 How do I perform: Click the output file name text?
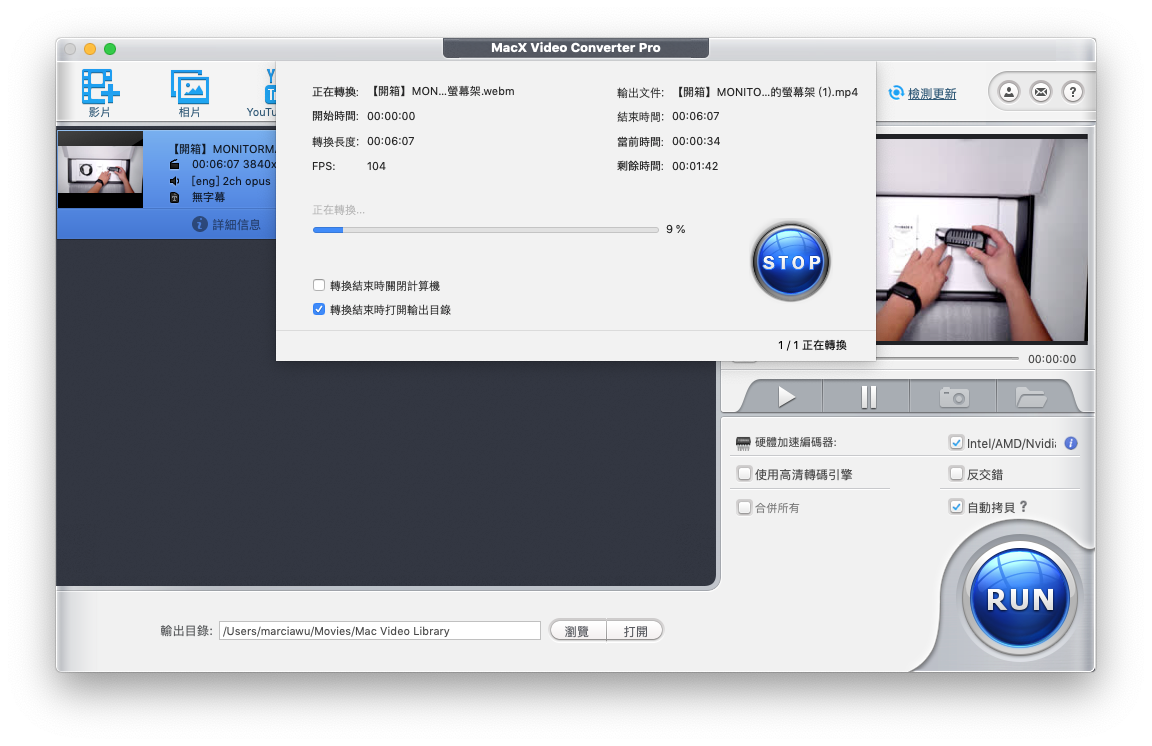(766, 92)
